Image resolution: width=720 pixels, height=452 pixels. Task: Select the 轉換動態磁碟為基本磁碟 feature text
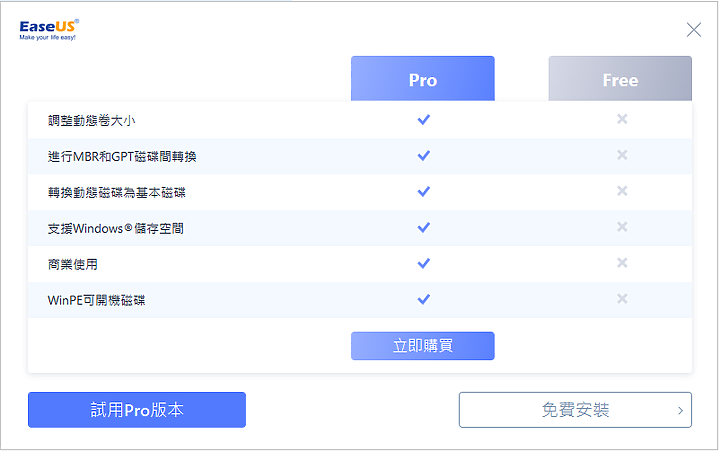(117, 192)
